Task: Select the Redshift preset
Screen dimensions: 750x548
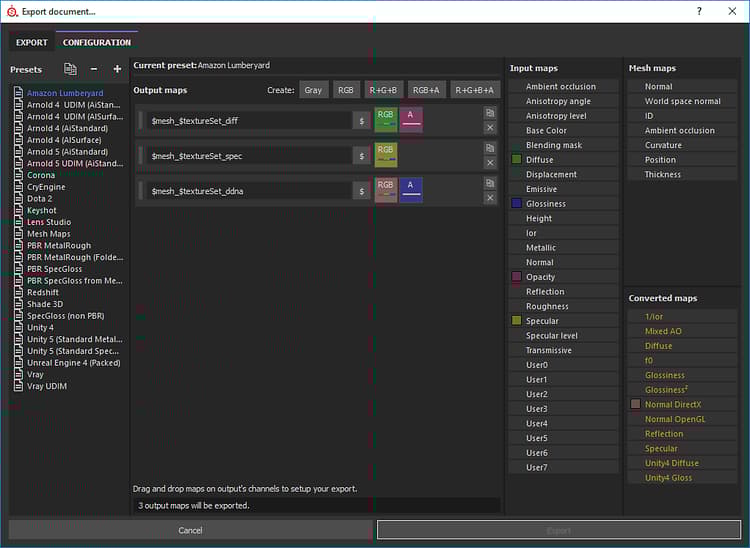Action: (43, 292)
